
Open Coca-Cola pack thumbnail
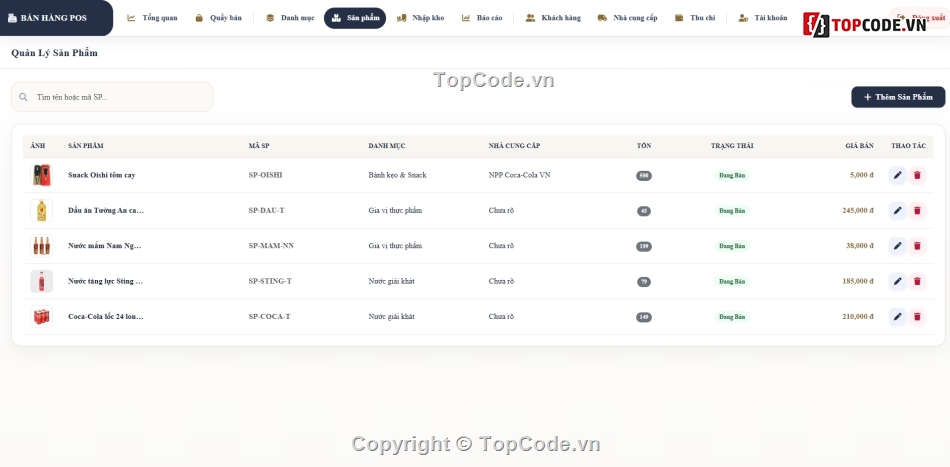pyautogui.click(x=42, y=317)
